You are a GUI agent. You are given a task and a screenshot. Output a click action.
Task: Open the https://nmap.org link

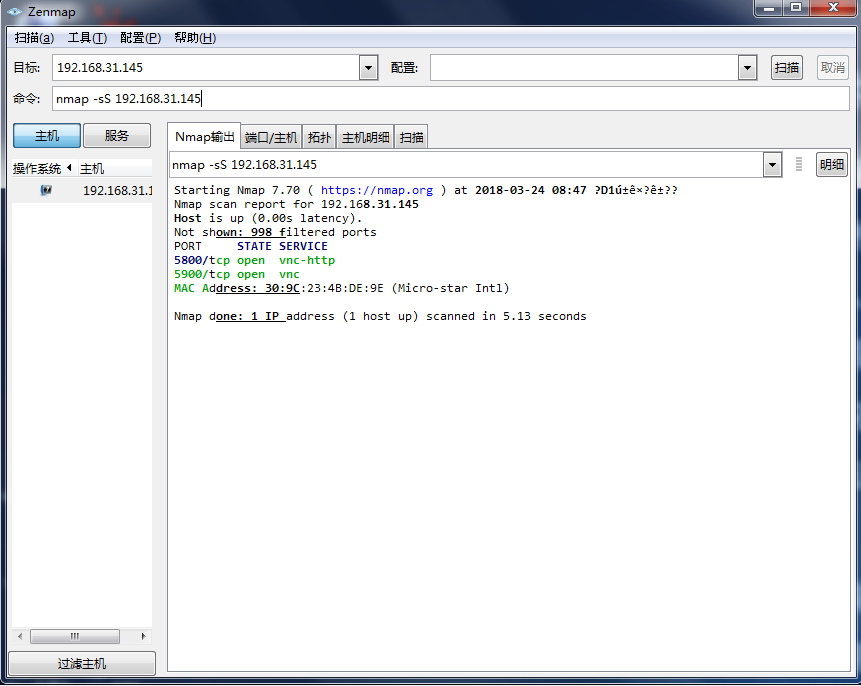(377, 190)
